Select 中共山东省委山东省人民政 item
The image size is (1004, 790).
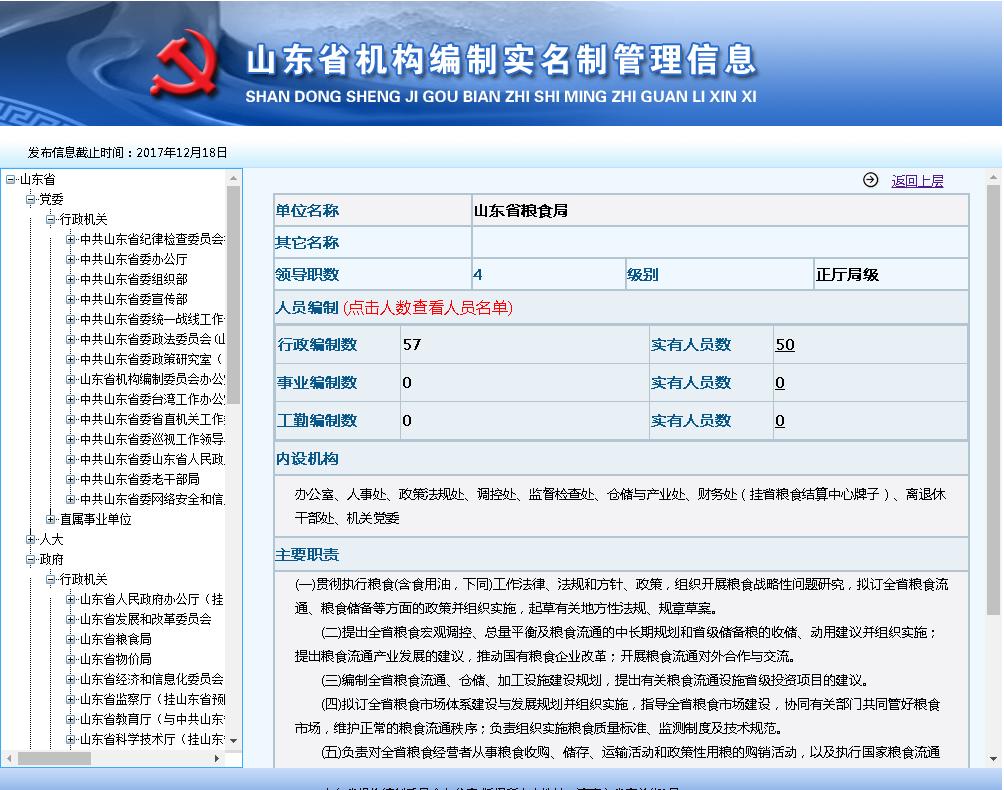pos(152,459)
